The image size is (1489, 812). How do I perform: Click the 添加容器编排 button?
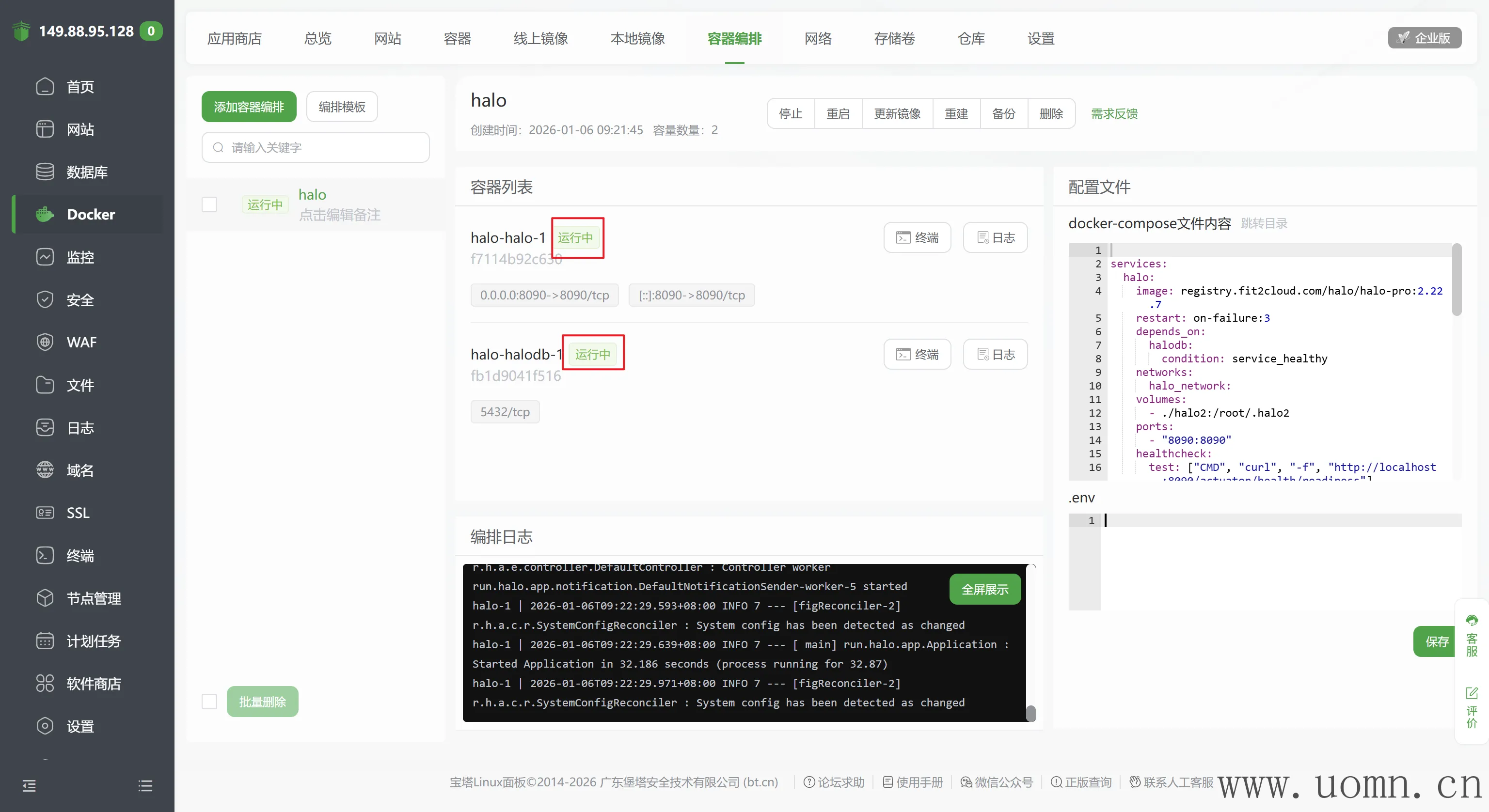point(249,107)
